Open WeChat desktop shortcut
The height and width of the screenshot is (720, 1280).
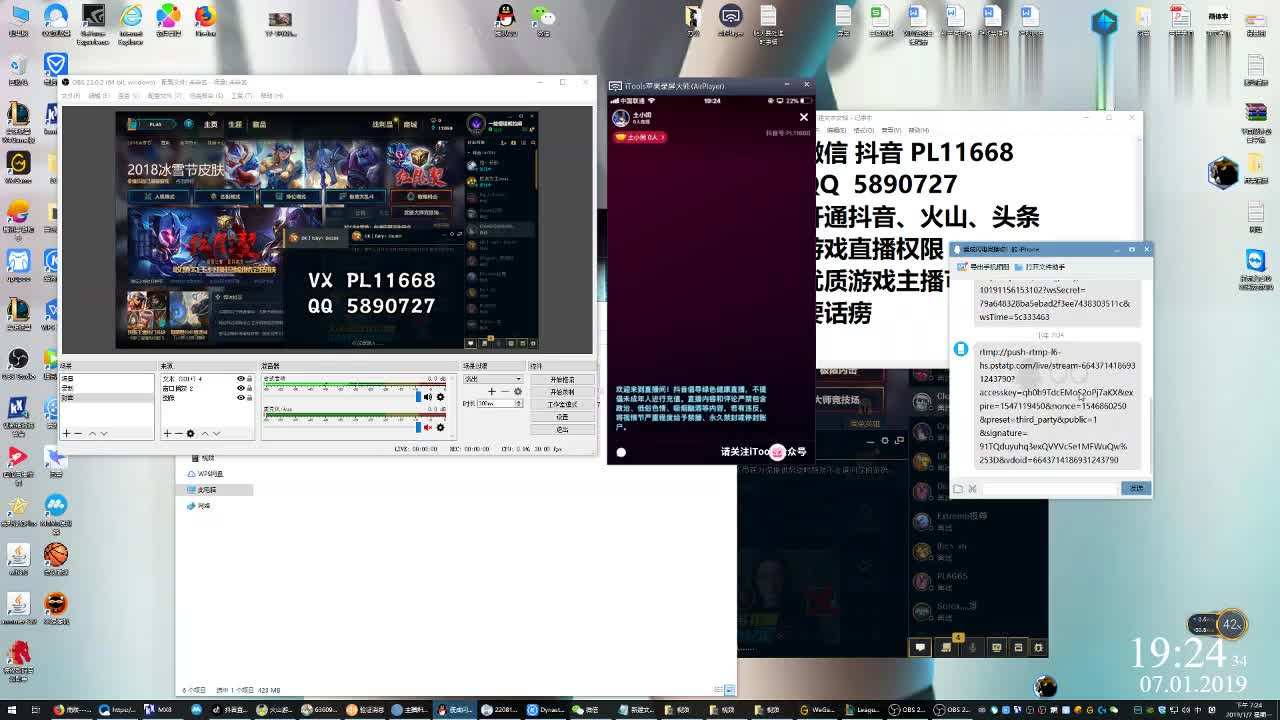tap(543, 20)
